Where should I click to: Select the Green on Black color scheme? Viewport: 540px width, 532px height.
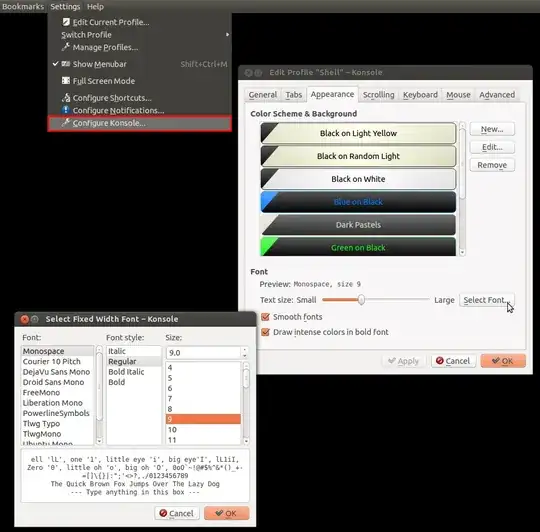(358, 247)
